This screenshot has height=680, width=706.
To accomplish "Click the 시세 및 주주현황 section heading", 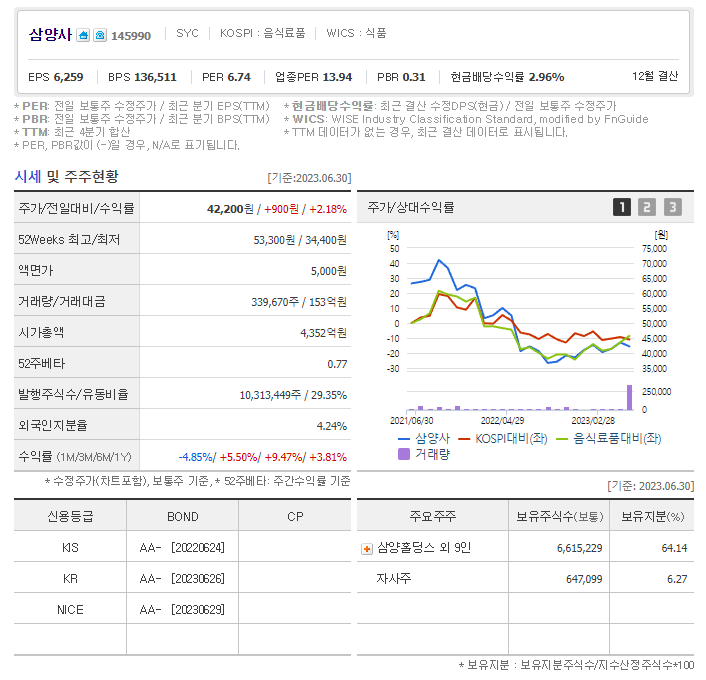I will [x=67, y=176].
